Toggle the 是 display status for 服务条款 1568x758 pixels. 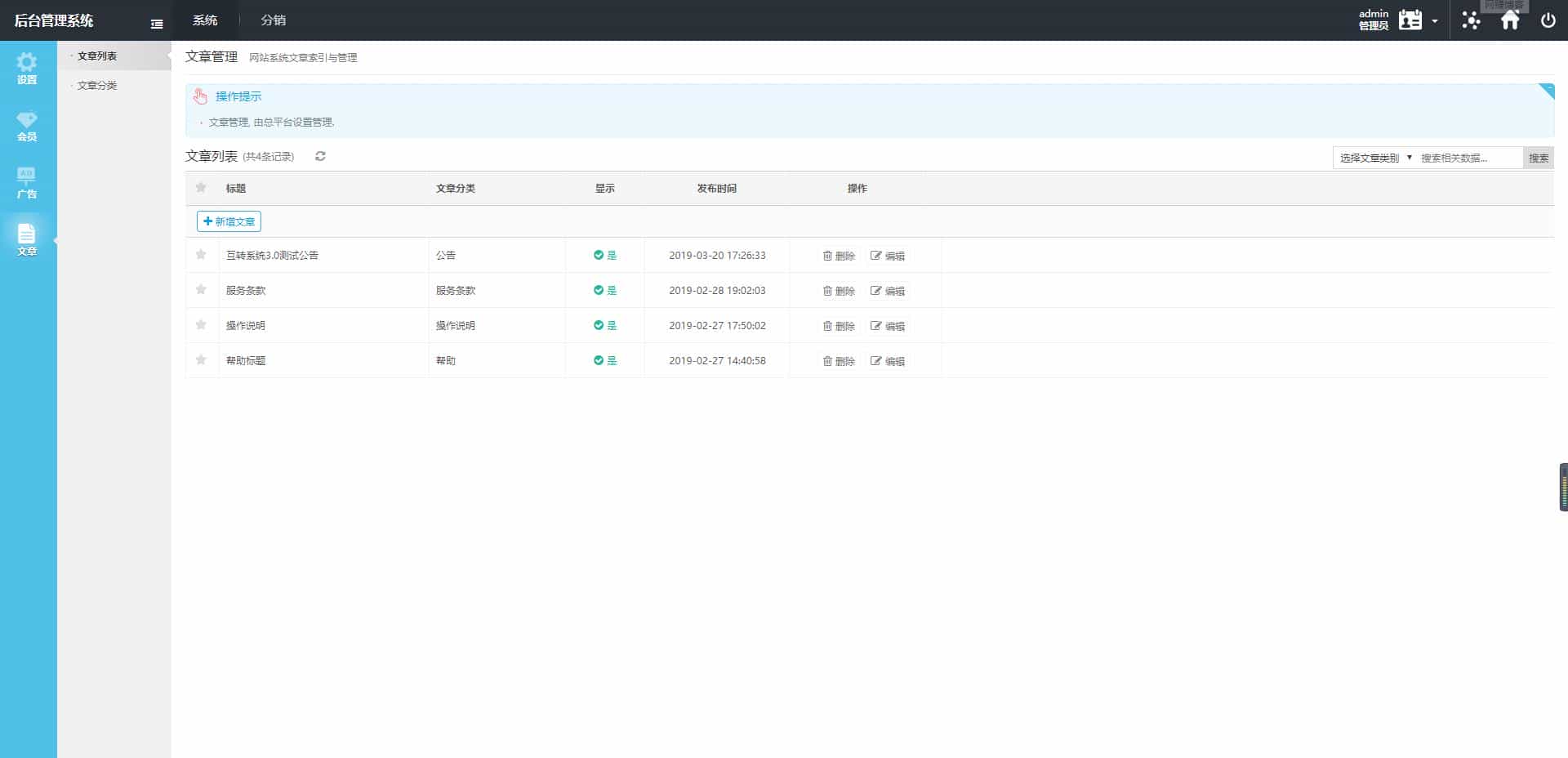605,291
